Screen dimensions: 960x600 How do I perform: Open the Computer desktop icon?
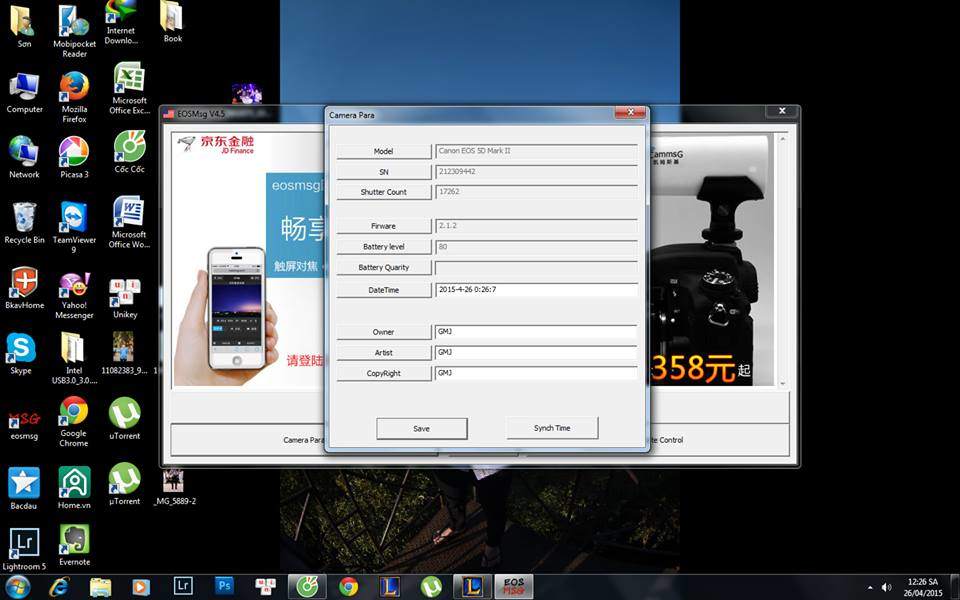24,94
